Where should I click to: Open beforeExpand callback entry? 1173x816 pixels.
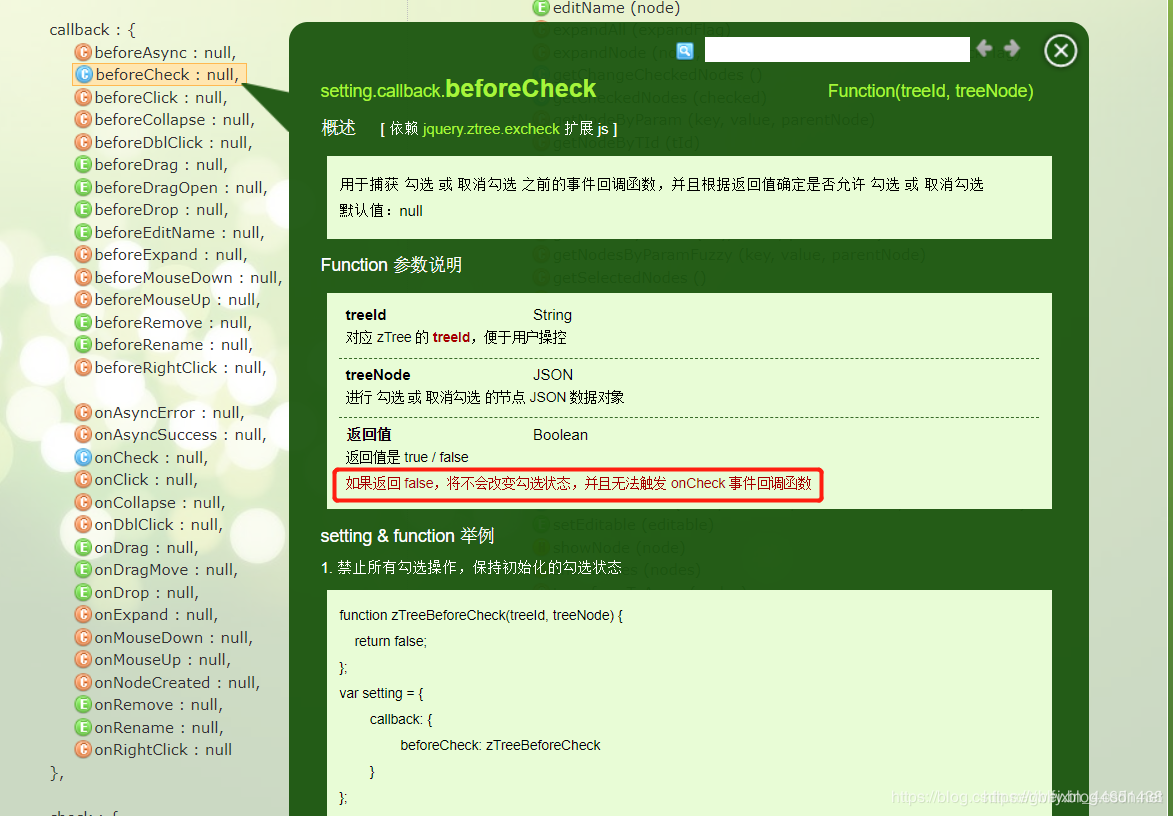pyautogui.click(x=162, y=254)
